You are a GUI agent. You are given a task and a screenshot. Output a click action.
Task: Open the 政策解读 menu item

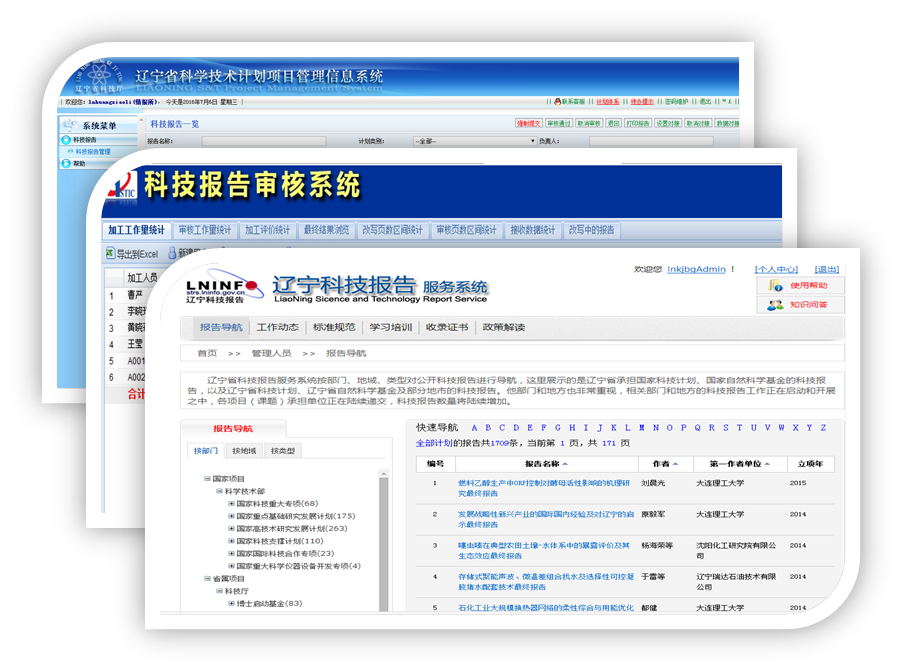click(503, 327)
